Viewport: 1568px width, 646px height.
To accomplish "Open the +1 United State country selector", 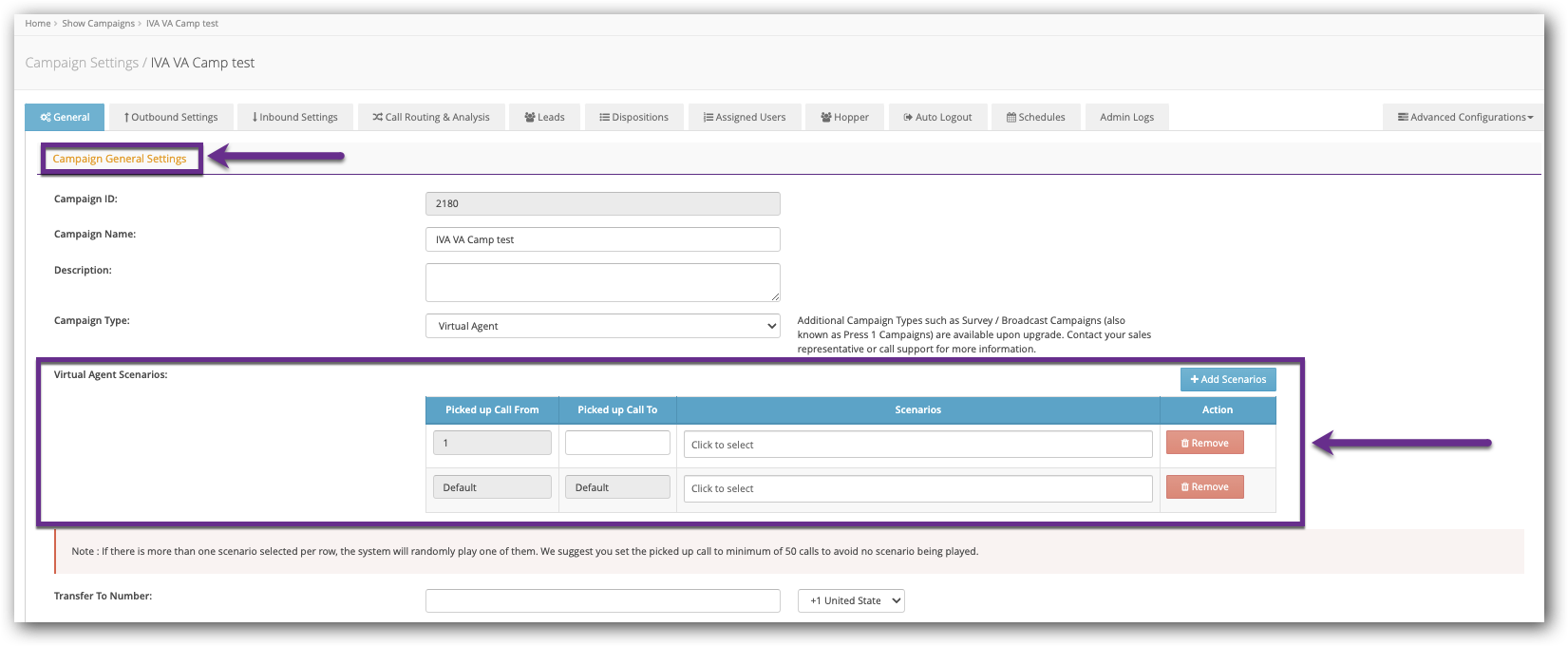I will click(x=851, y=600).
